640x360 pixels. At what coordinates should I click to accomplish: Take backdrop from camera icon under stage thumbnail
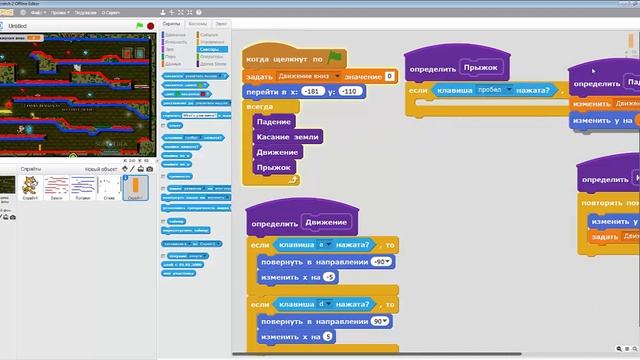point(13,217)
